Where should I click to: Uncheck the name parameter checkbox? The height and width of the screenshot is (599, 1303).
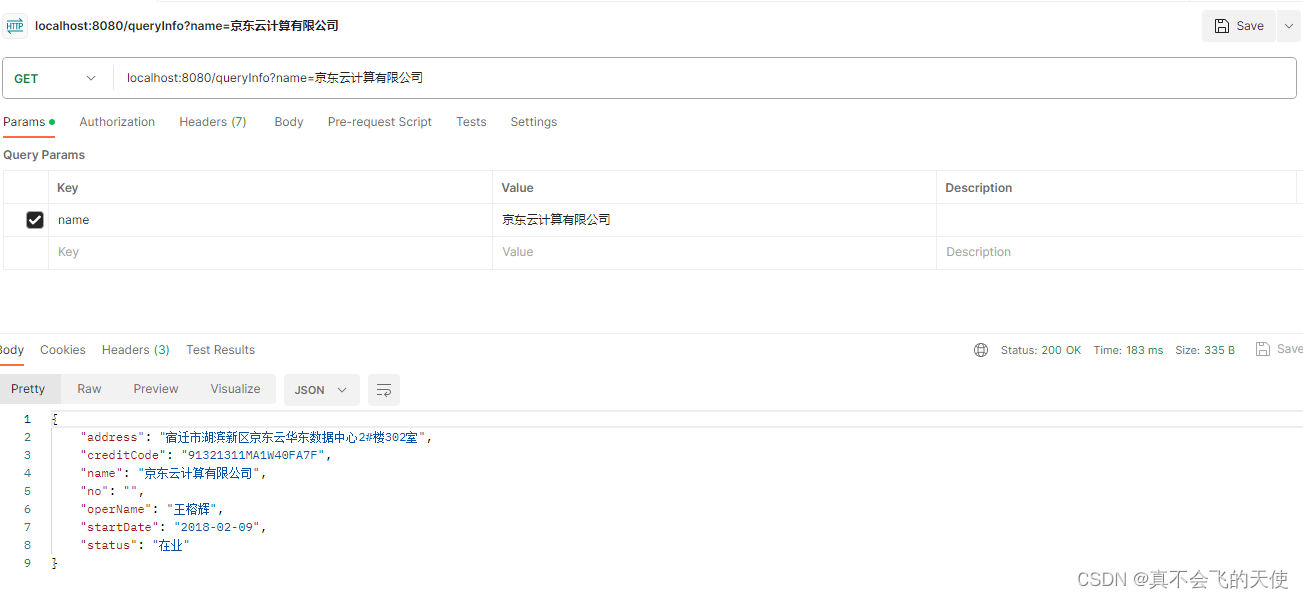[x=35, y=220]
